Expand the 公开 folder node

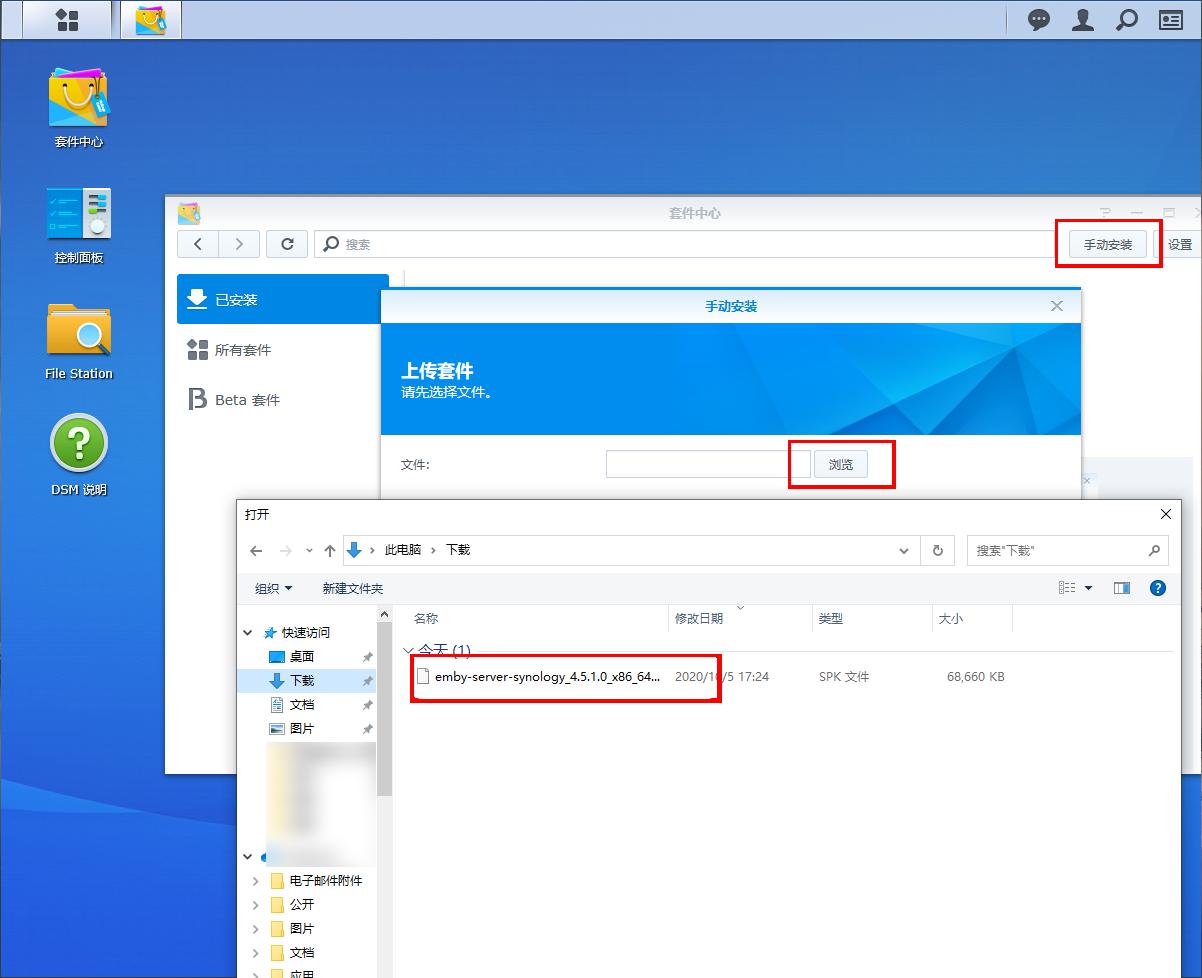point(255,905)
